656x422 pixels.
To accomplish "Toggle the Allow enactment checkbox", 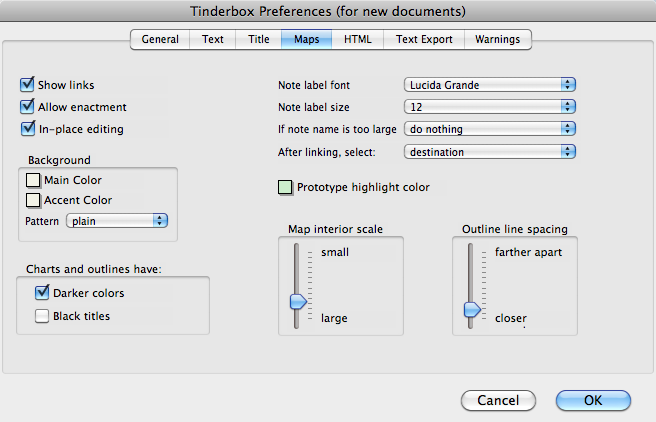I will [27, 107].
